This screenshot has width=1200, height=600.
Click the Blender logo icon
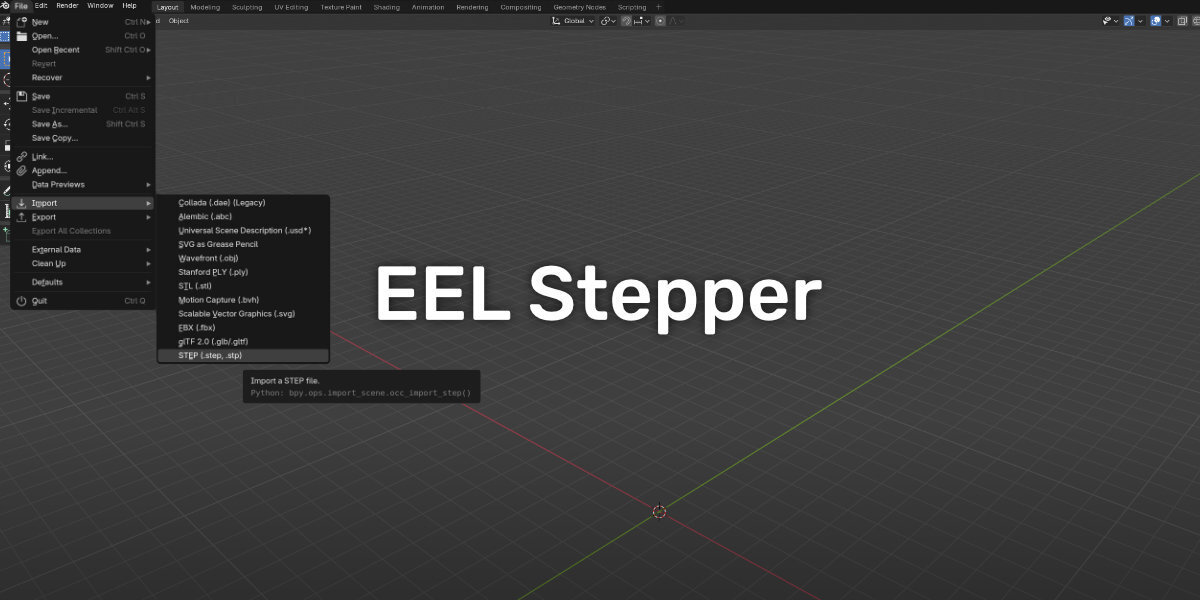point(5,6)
